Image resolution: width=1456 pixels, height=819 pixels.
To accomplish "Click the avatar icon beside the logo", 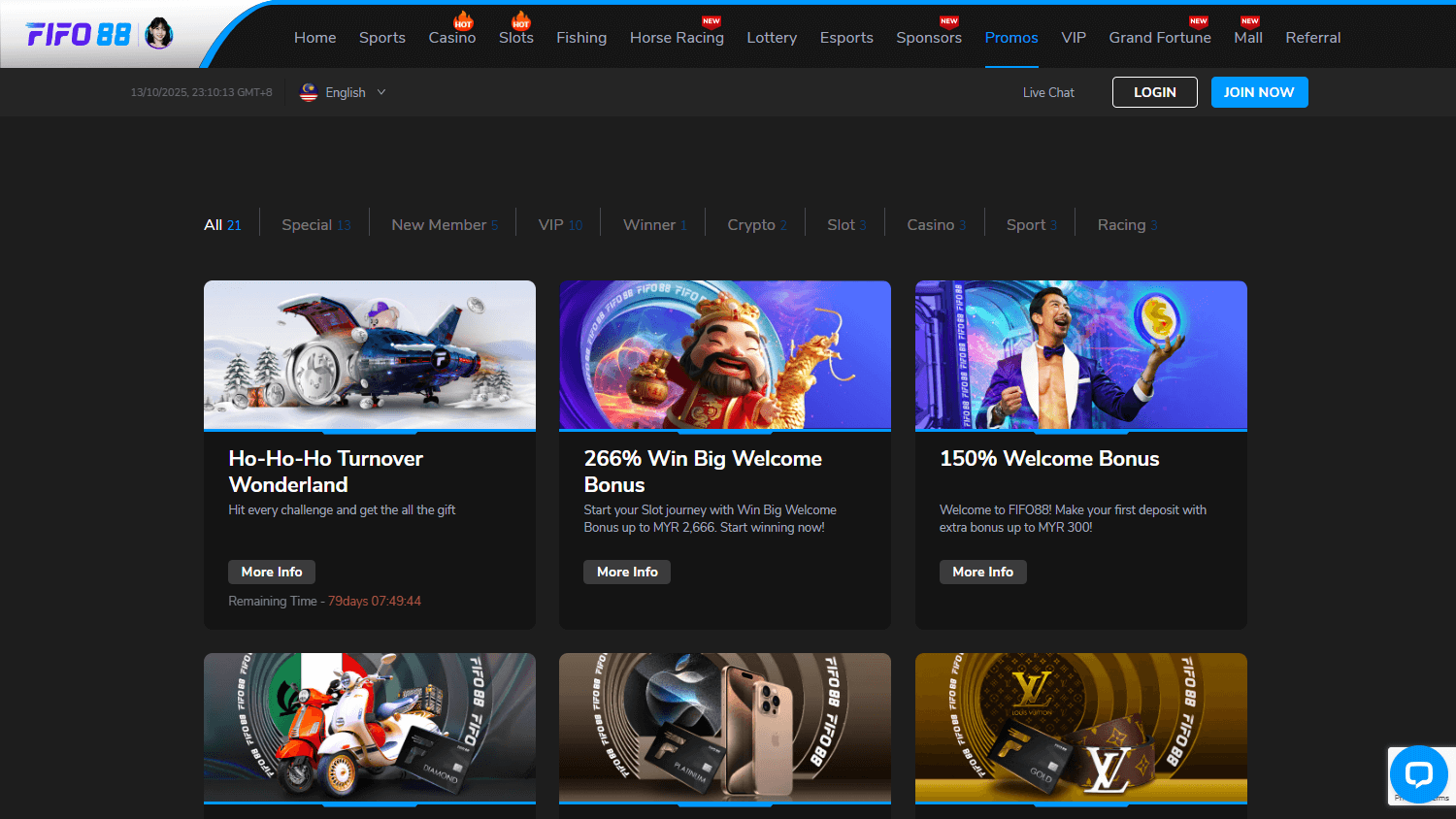I will coord(157,32).
